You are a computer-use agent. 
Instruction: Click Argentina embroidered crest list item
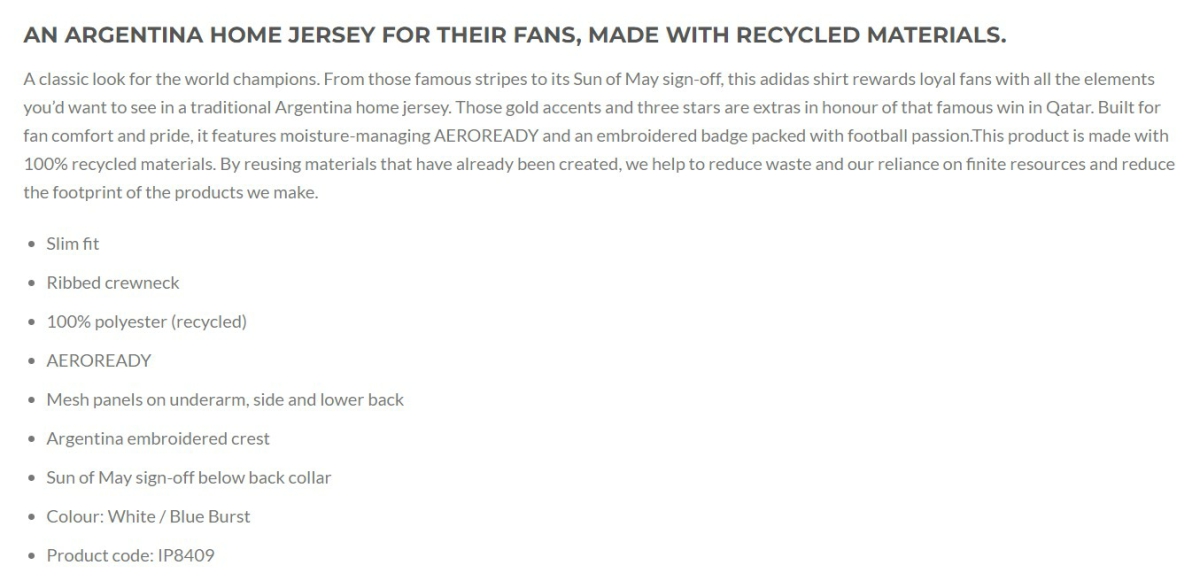click(x=158, y=439)
